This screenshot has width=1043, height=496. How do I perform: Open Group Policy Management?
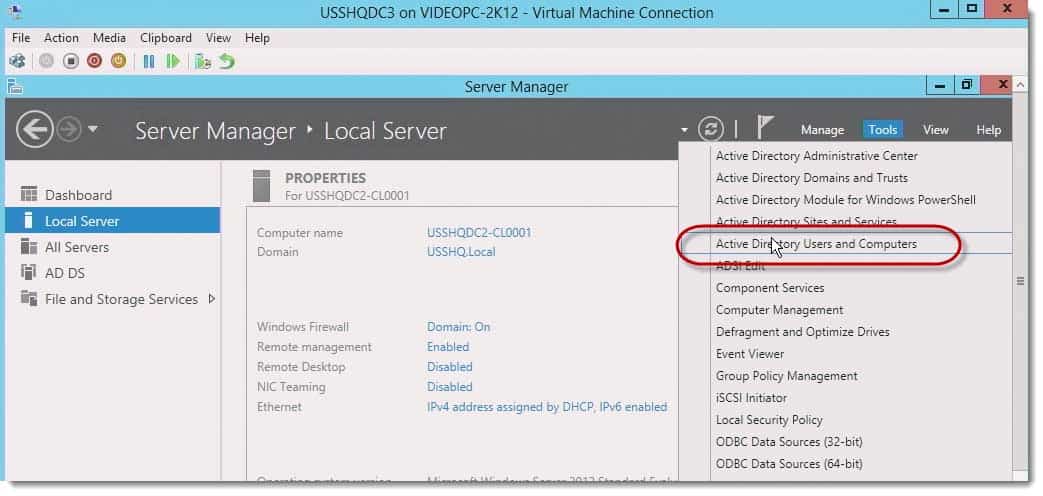pos(786,376)
